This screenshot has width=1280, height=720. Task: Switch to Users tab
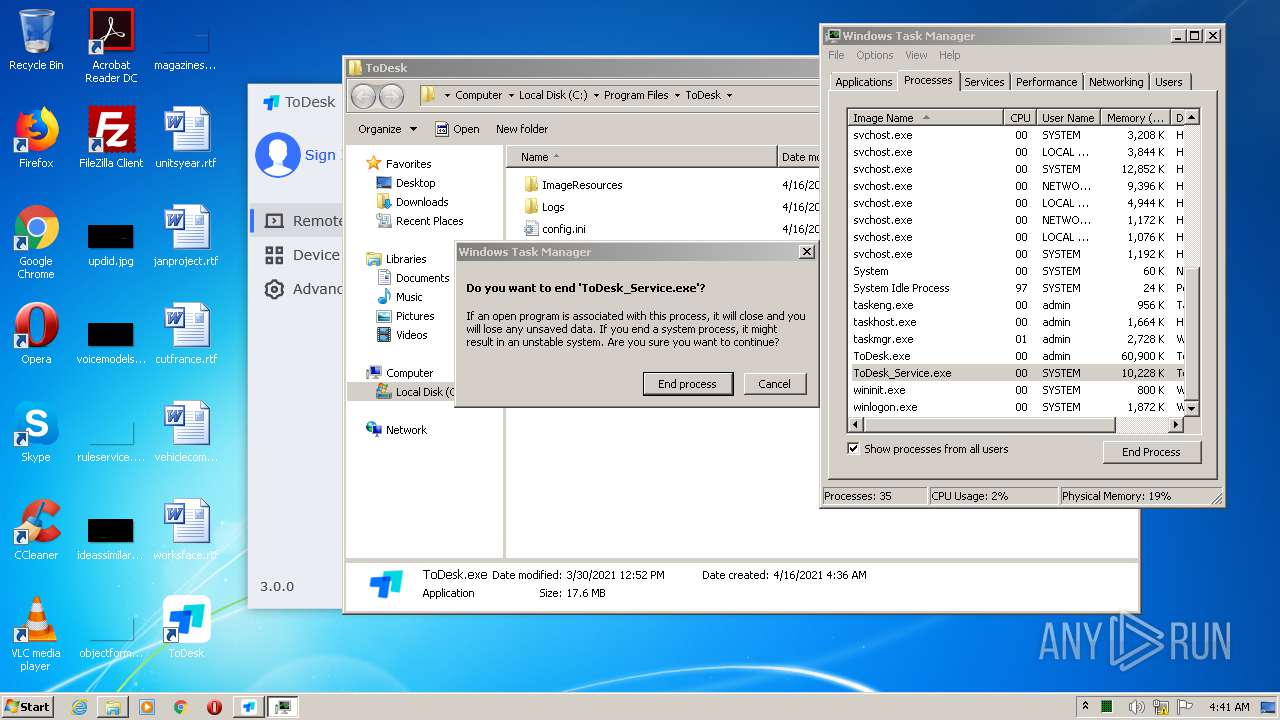1169,82
